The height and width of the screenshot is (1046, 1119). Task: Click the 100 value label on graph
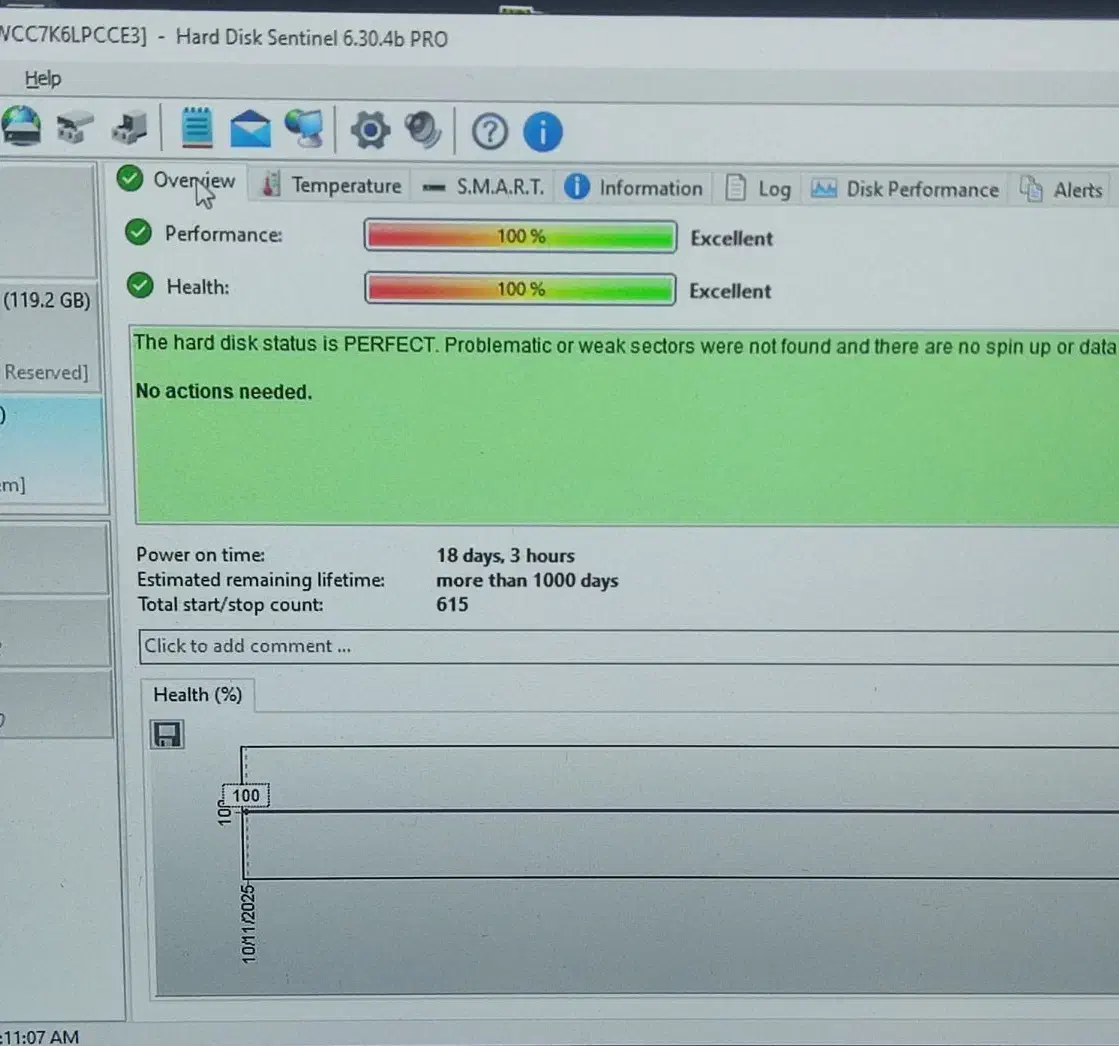coord(245,796)
